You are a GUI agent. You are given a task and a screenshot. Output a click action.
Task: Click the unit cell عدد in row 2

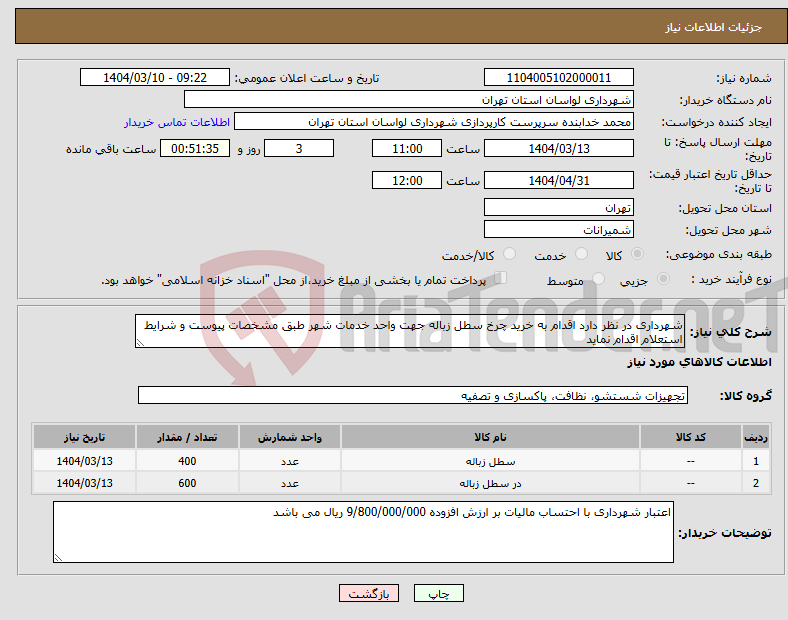click(290, 483)
